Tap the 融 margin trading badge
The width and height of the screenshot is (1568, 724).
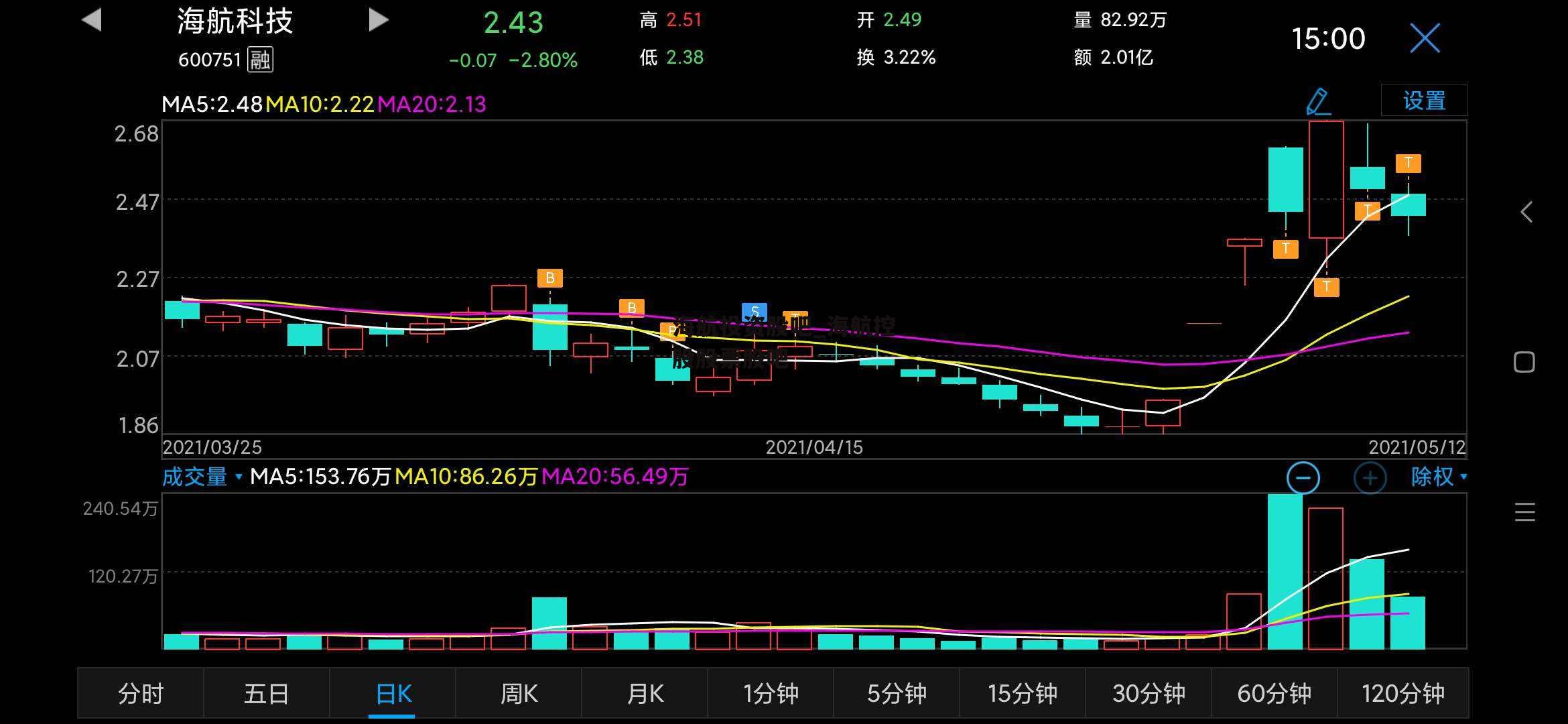tap(260, 60)
